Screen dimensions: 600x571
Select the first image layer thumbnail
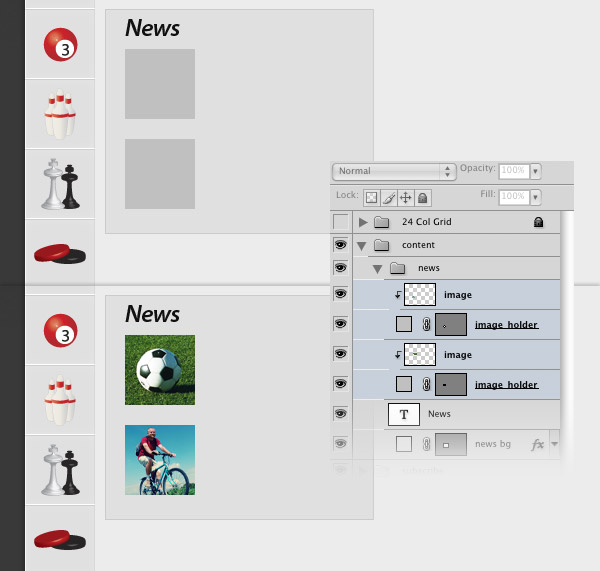click(420, 295)
